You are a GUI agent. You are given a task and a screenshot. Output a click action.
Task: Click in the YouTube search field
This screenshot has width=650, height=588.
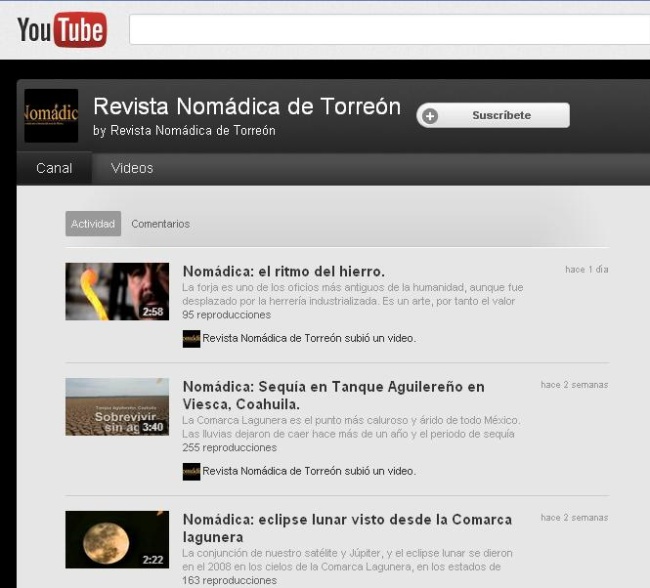coord(390,30)
